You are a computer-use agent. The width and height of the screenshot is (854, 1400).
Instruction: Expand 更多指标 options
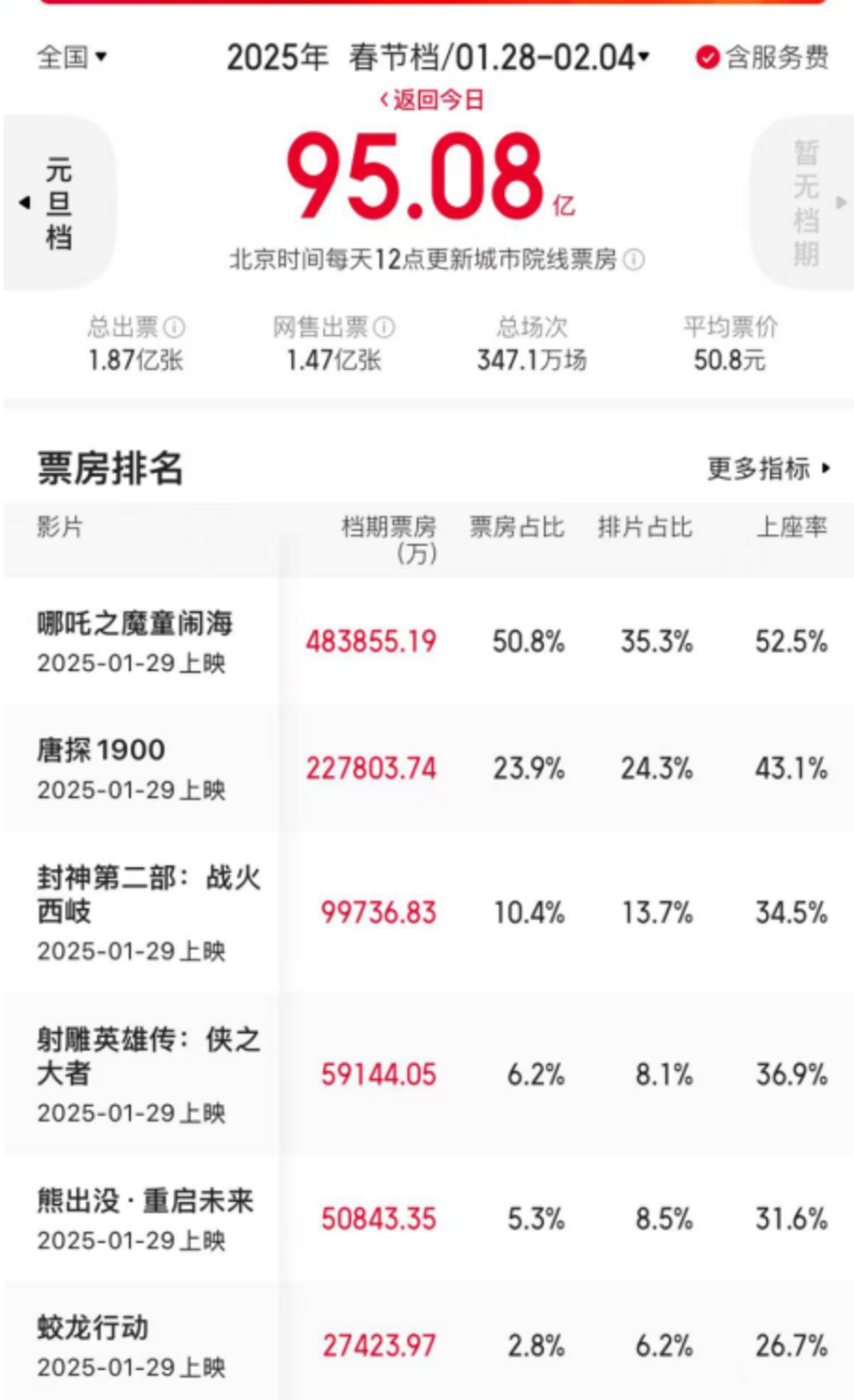[x=769, y=469]
